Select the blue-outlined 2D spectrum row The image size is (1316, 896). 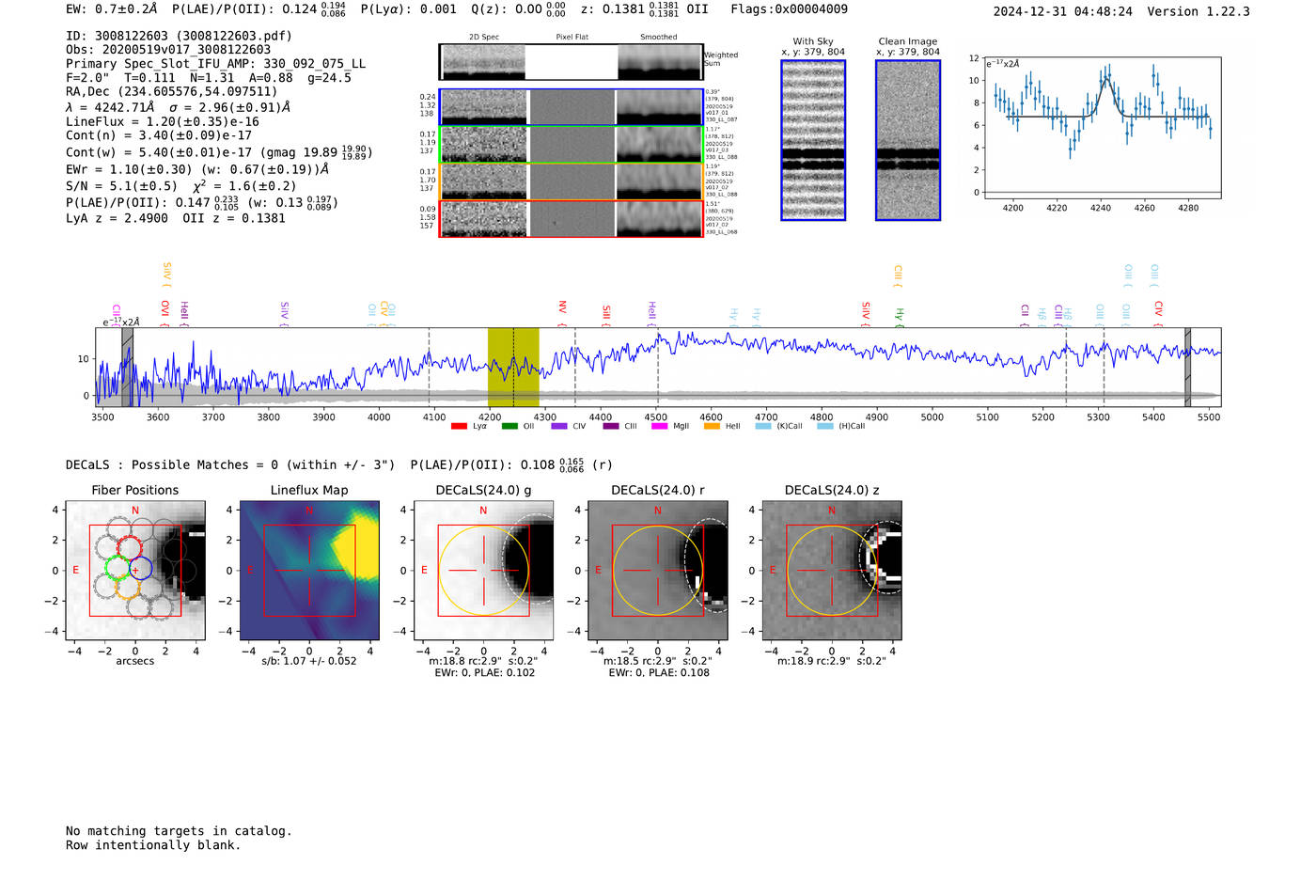pos(572,107)
